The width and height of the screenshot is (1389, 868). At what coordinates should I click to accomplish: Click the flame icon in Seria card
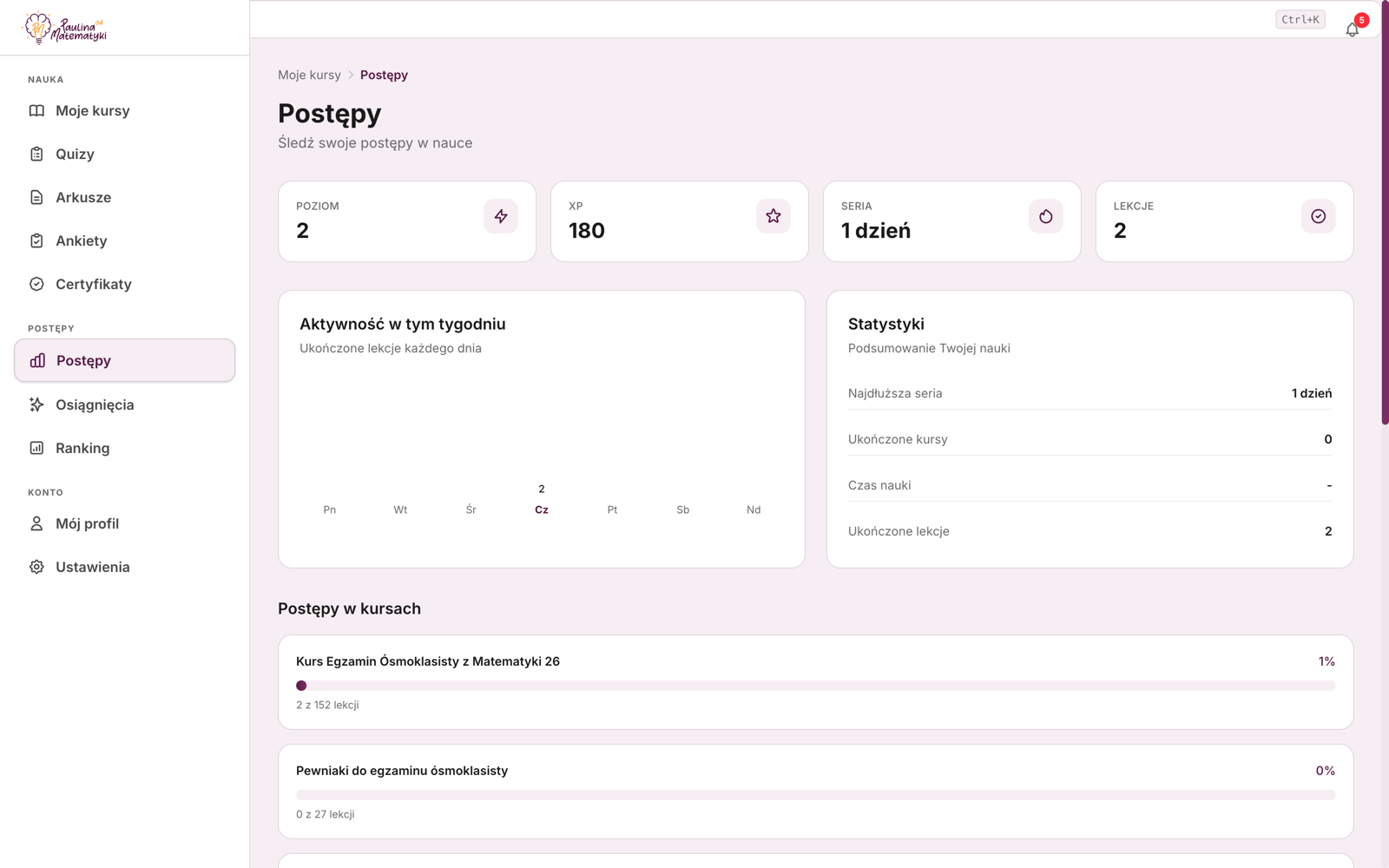pos(1046,216)
